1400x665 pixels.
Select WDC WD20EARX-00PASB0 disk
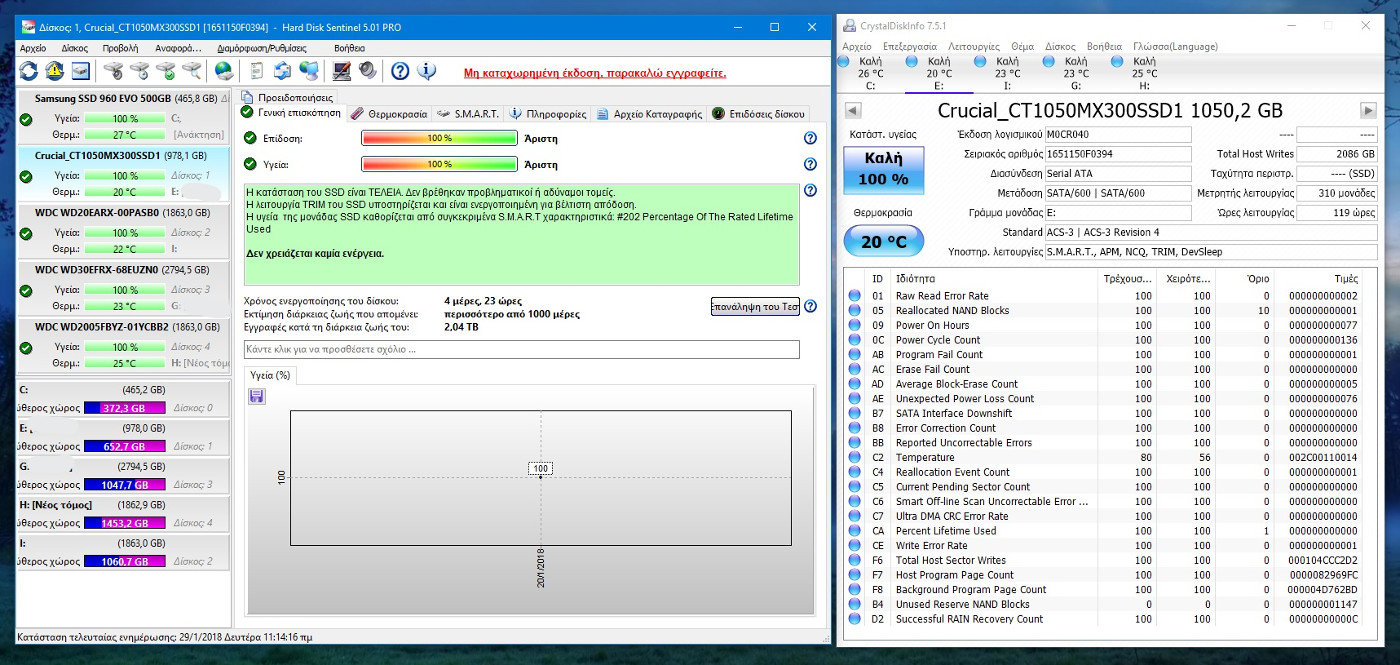[124, 230]
